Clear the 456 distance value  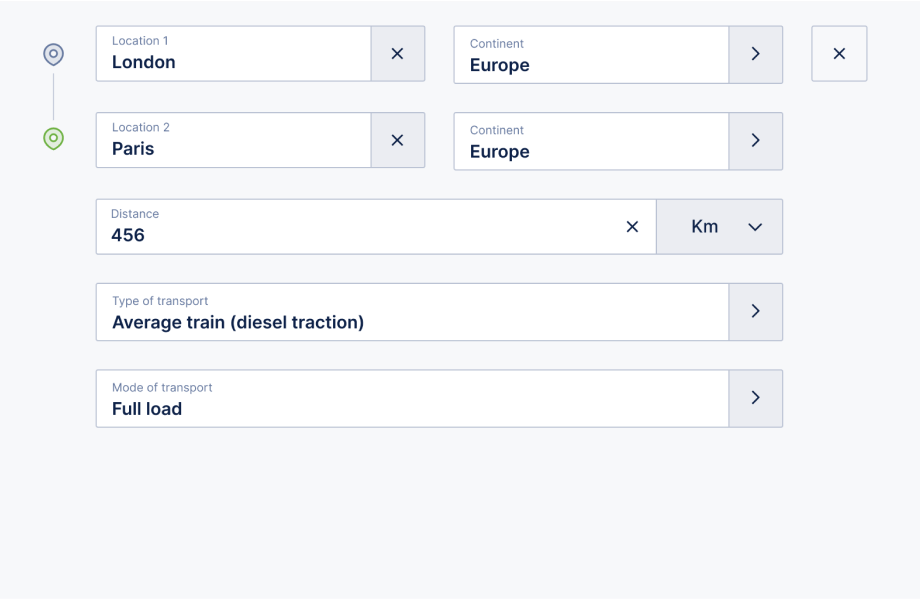[632, 226]
